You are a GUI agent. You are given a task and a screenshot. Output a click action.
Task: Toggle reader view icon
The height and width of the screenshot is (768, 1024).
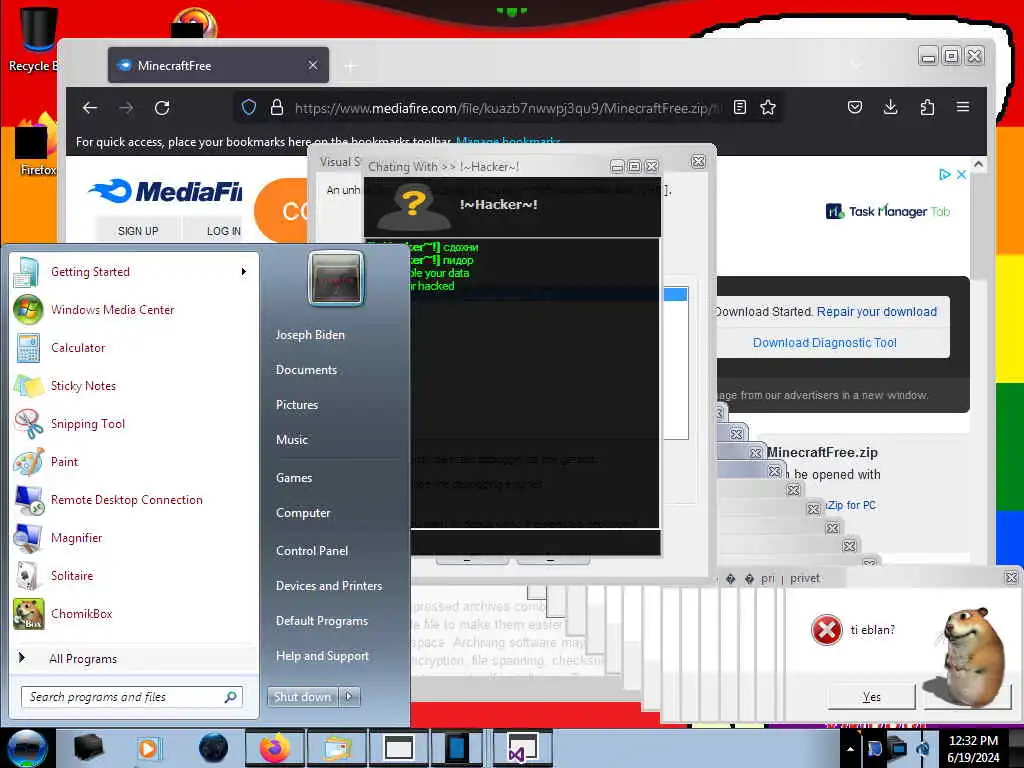pos(740,107)
